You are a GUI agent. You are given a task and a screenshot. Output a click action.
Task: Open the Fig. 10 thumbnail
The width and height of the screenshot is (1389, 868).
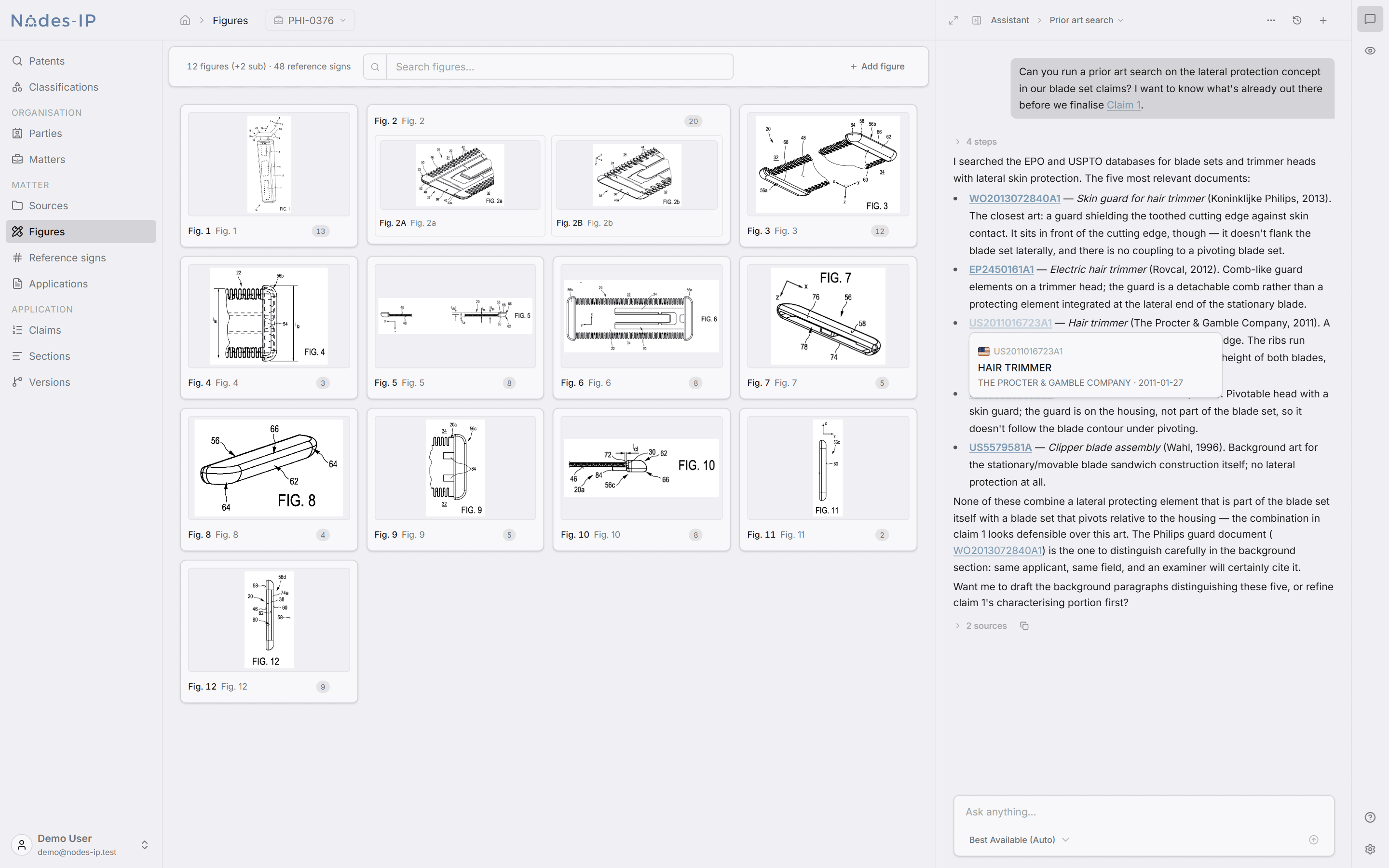[x=641, y=468]
